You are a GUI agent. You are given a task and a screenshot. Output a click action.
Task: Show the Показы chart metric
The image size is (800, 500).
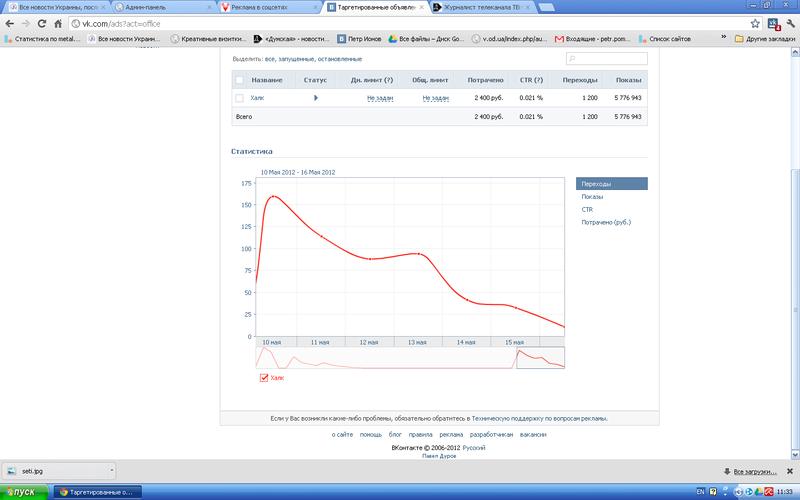[592, 196]
